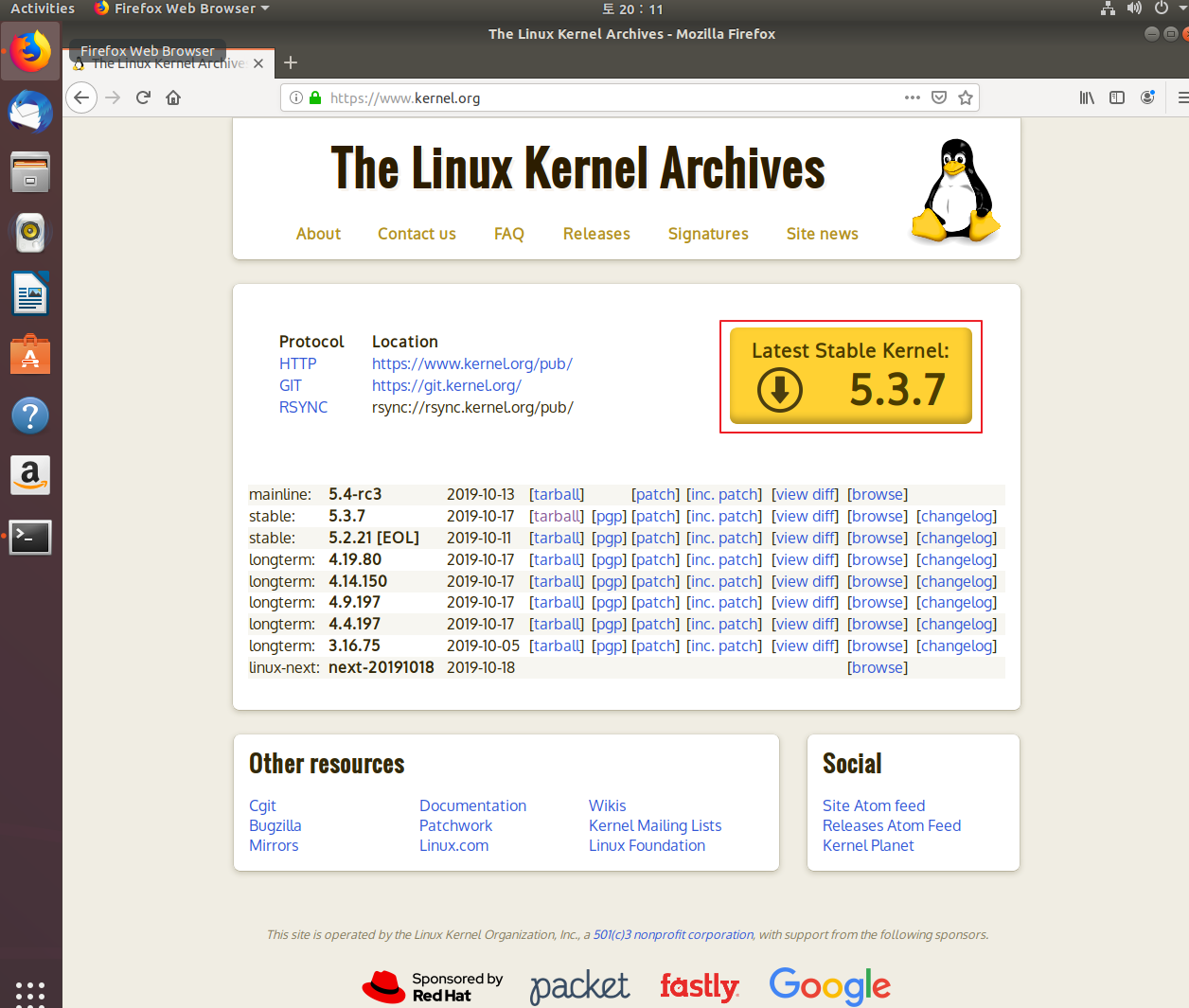This screenshot has height=1008, width=1189.
Task: Click the mainline 5.4-rc3 tarball link
Action: pos(557,494)
